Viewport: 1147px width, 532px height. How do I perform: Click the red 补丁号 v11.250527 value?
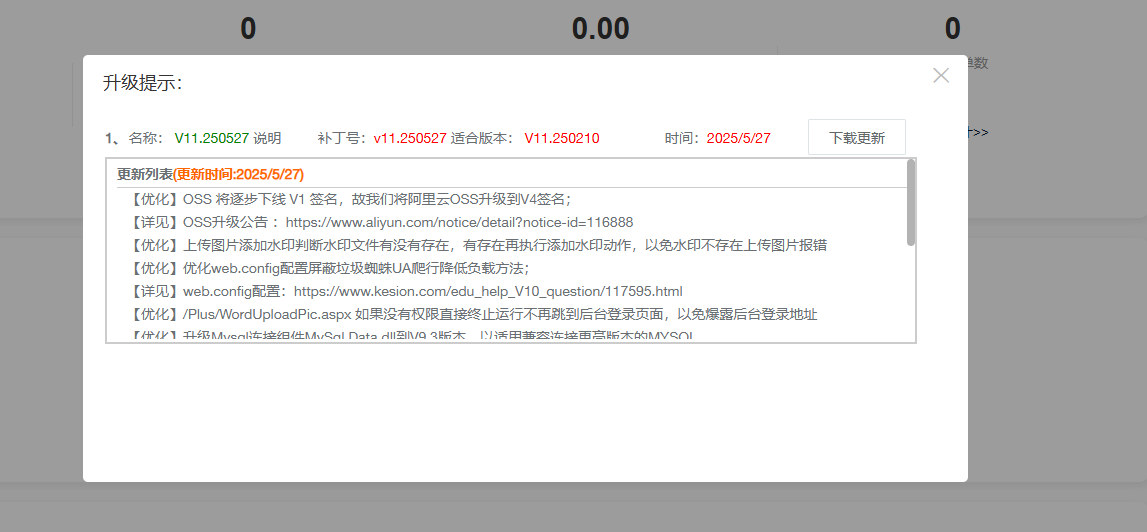tap(410, 138)
